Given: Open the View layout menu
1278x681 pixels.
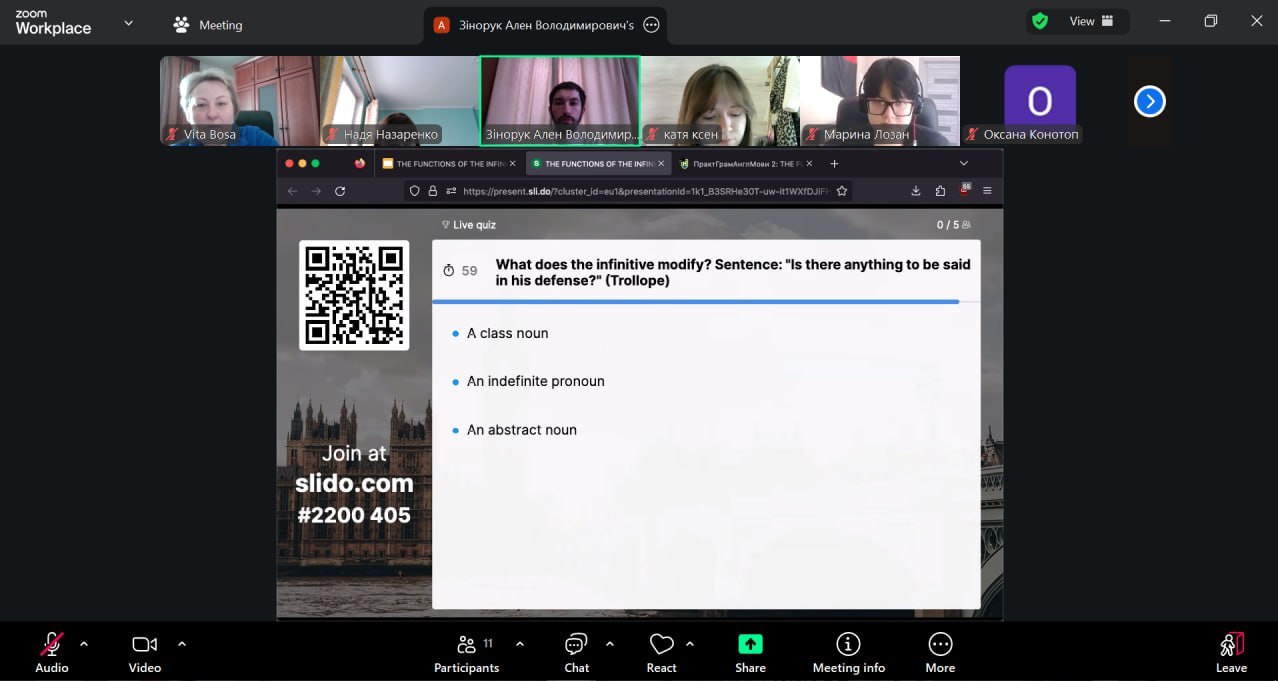Looking at the screenshot, I should tap(1092, 21).
